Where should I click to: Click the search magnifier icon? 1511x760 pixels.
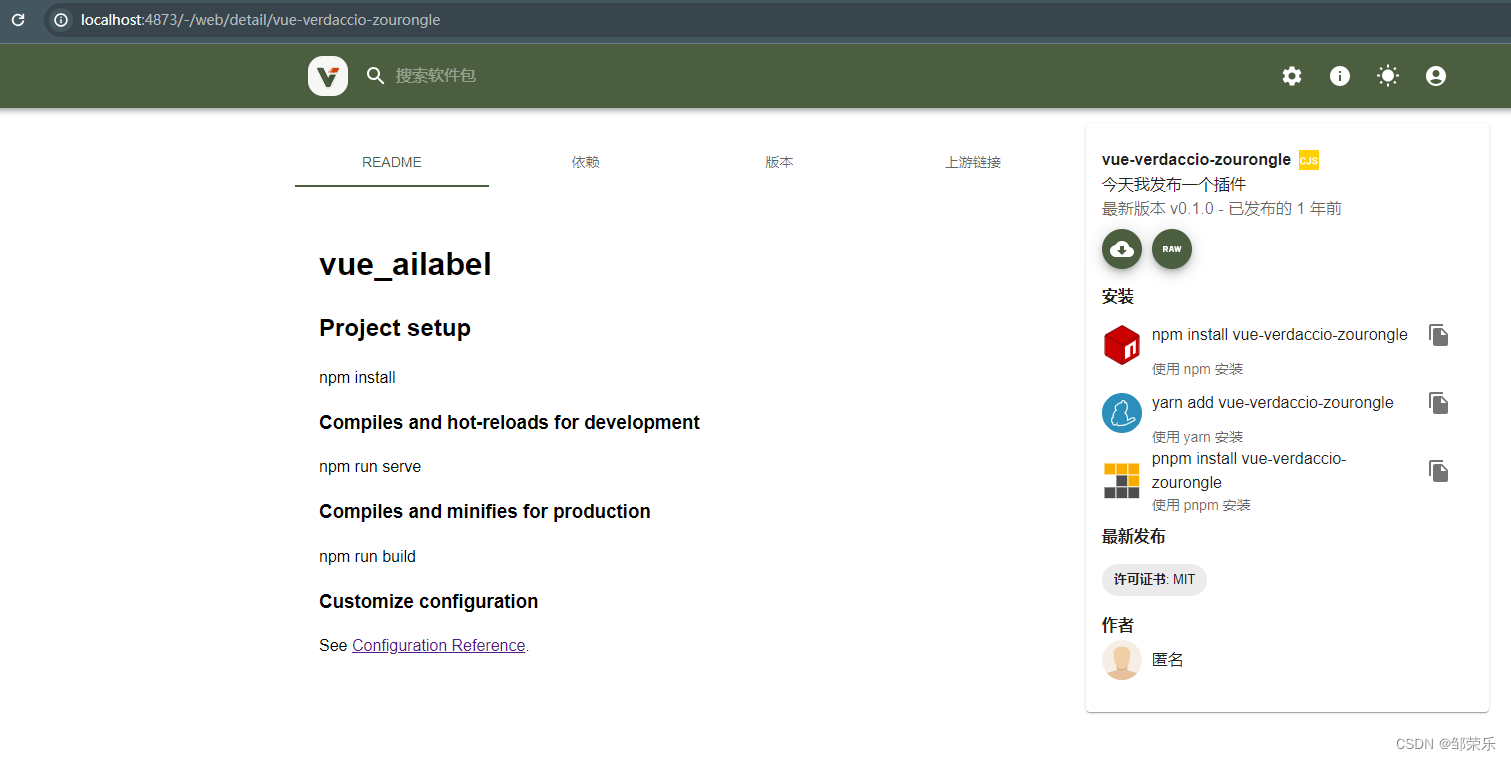coord(375,76)
